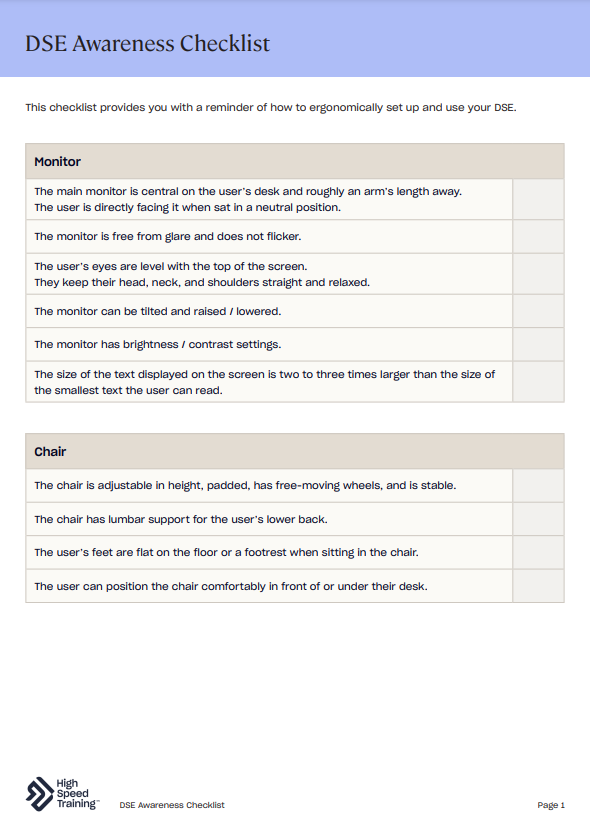Tick the box for eyes level with screen top

point(538,274)
